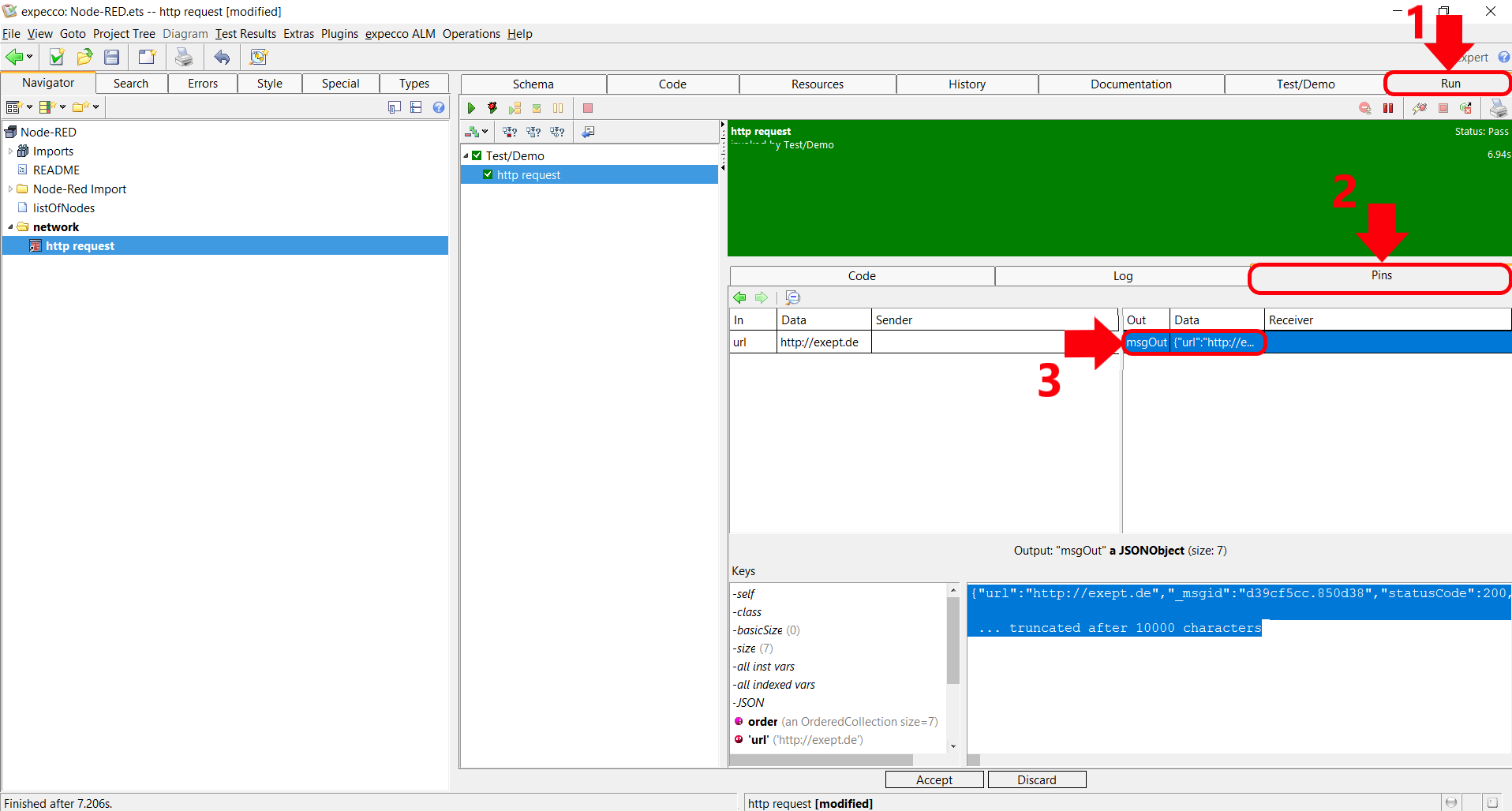Click the Accept button
This screenshot has width=1512, height=811.
(934, 779)
